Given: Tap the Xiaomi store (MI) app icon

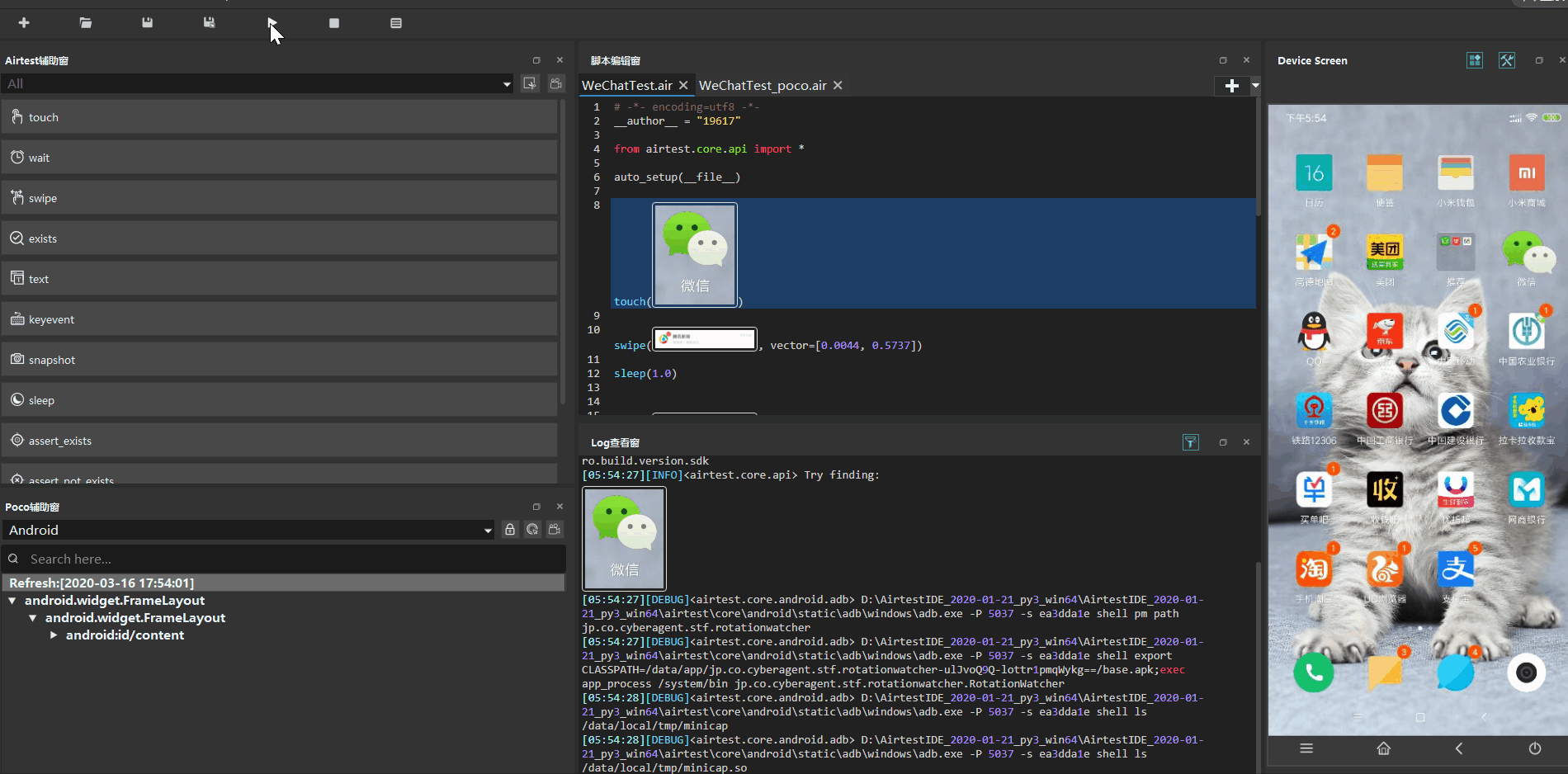Looking at the screenshot, I should [x=1527, y=172].
